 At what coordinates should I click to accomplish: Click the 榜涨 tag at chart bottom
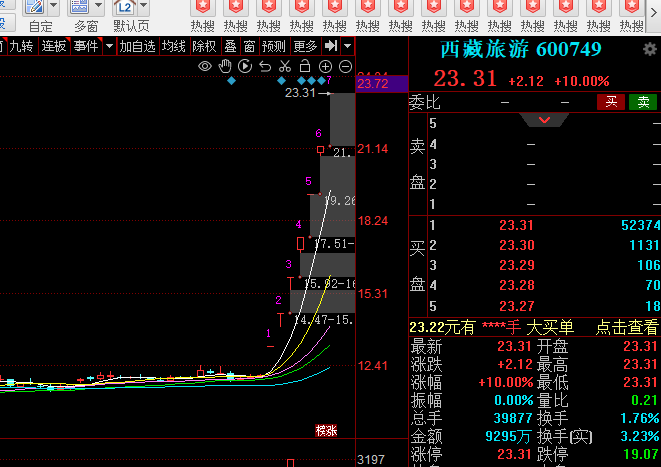pos(326,430)
